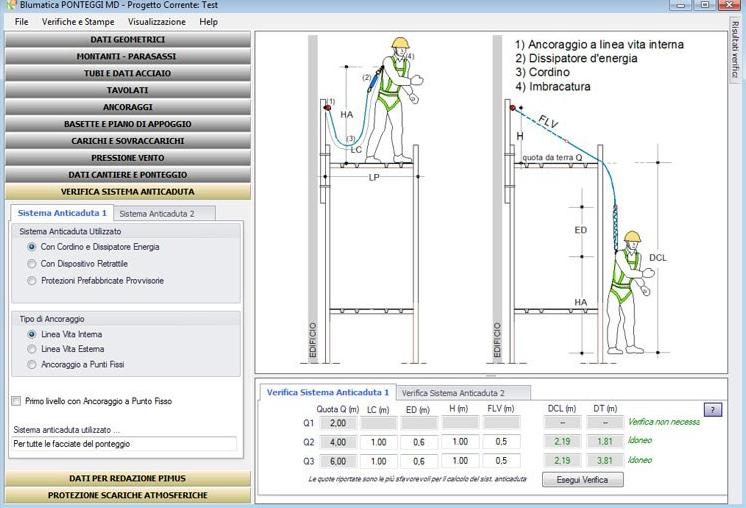Image resolution: width=746 pixels, height=508 pixels.
Task: Open the PRESSIONE VENTO section
Action: [127, 158]
